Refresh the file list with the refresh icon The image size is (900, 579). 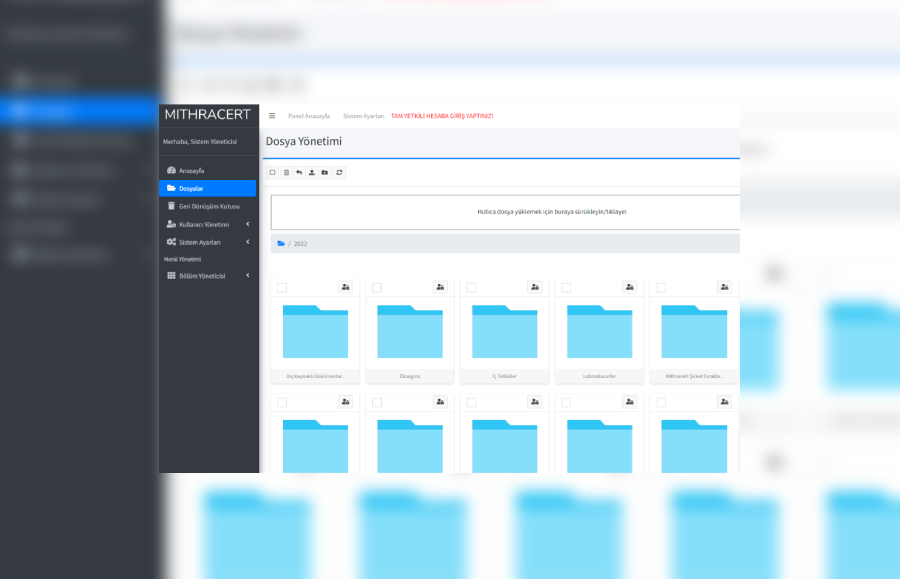coord(339,172)
